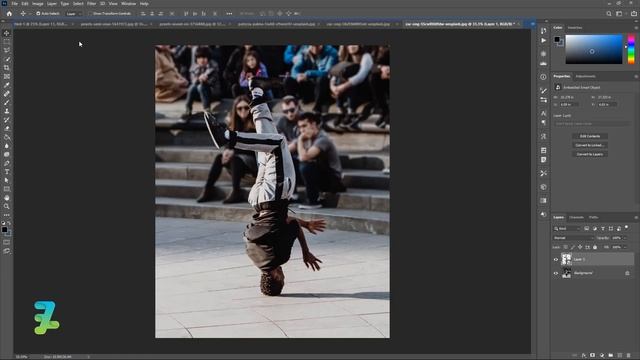Open the Actions panel play icon

coord(543,40)
